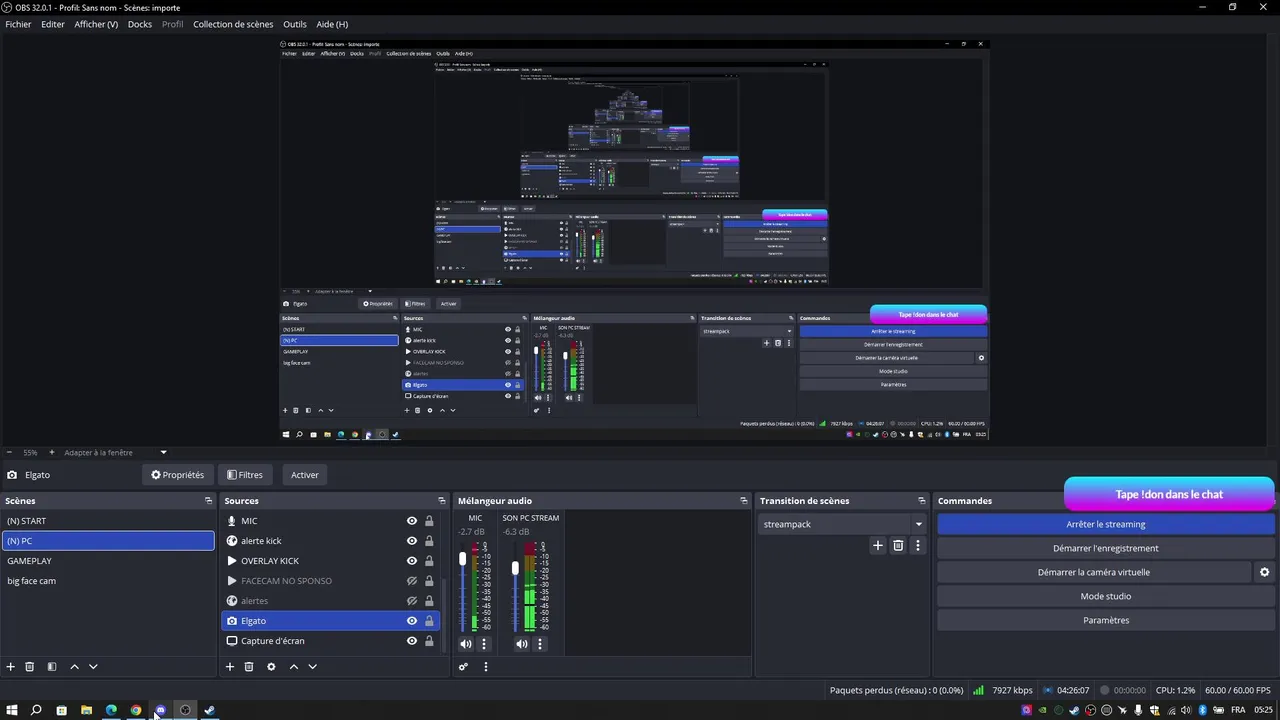Click Arrêter le streaming button

(x=1106, y=524)
